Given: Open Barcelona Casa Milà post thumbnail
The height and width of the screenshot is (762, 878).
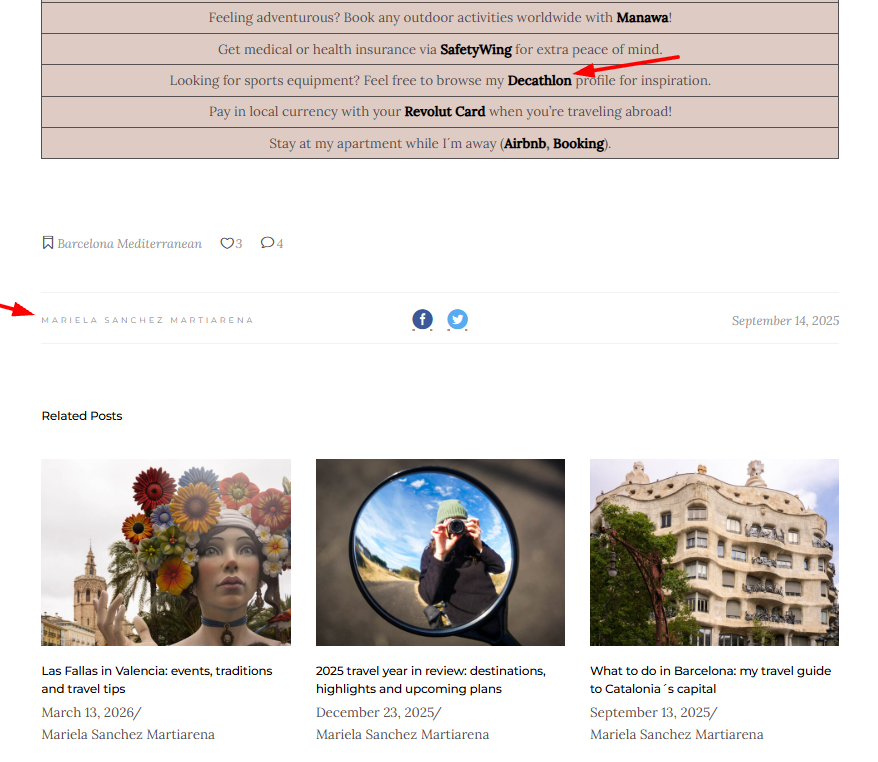Looking at the screenshot, I should tap(714, 552).
